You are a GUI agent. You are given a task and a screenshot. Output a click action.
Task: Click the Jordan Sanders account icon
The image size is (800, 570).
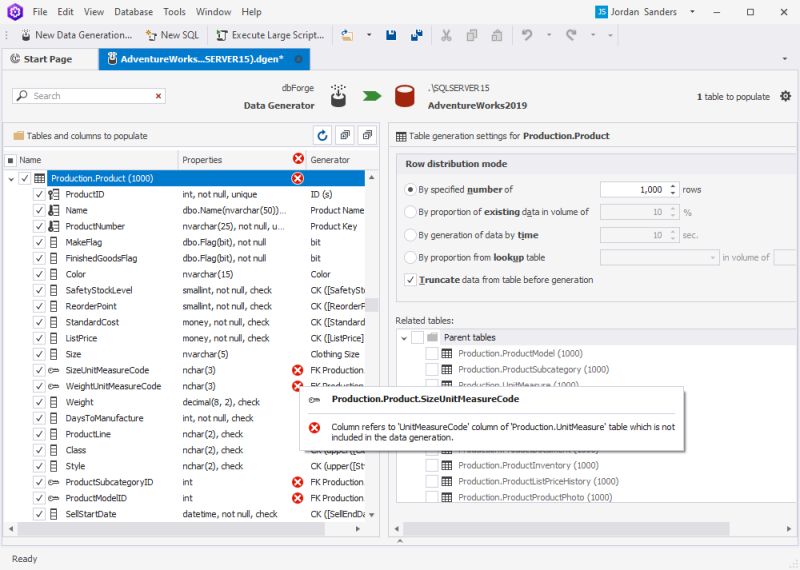(x=602, y=12)
